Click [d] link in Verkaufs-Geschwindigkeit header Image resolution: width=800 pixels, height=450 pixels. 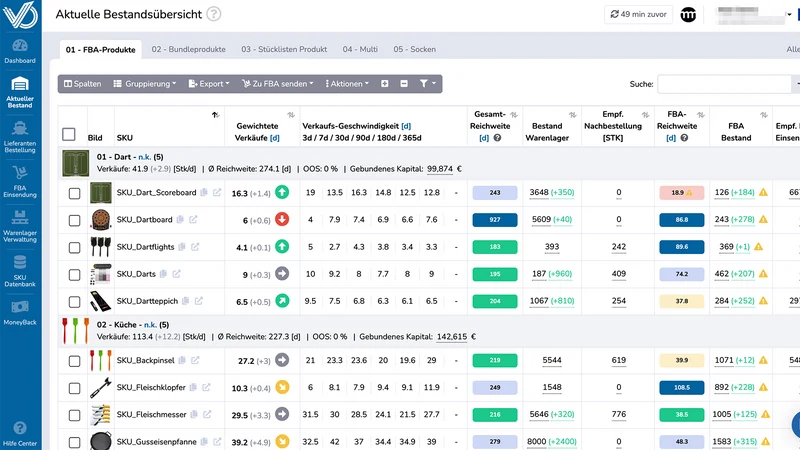(x=406, y=126)
